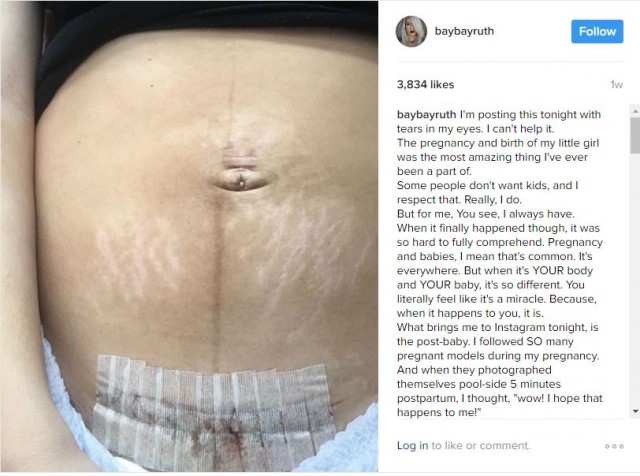This screenshot has height=476, width=640.
Task: Click the Follow button
Action: pyautogui.click(x=597, y=31)
